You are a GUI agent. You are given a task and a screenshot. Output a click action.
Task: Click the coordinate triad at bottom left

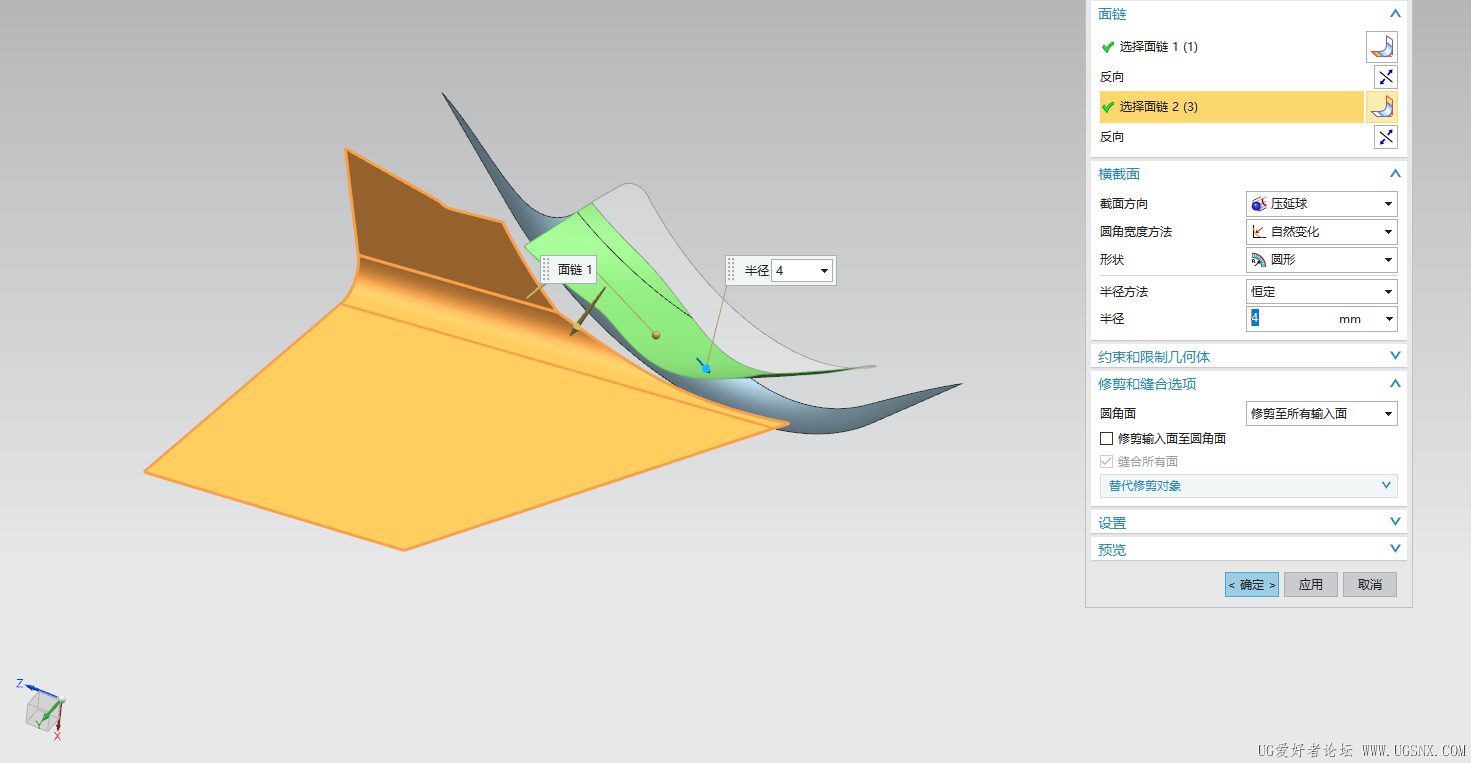click(45, 710)
